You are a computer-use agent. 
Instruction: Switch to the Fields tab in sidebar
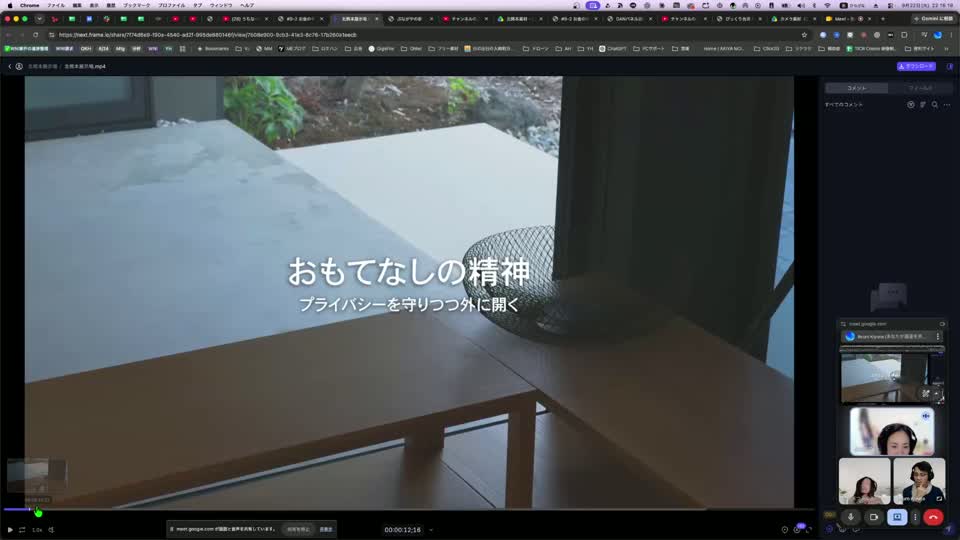click(x=920, y=88)
